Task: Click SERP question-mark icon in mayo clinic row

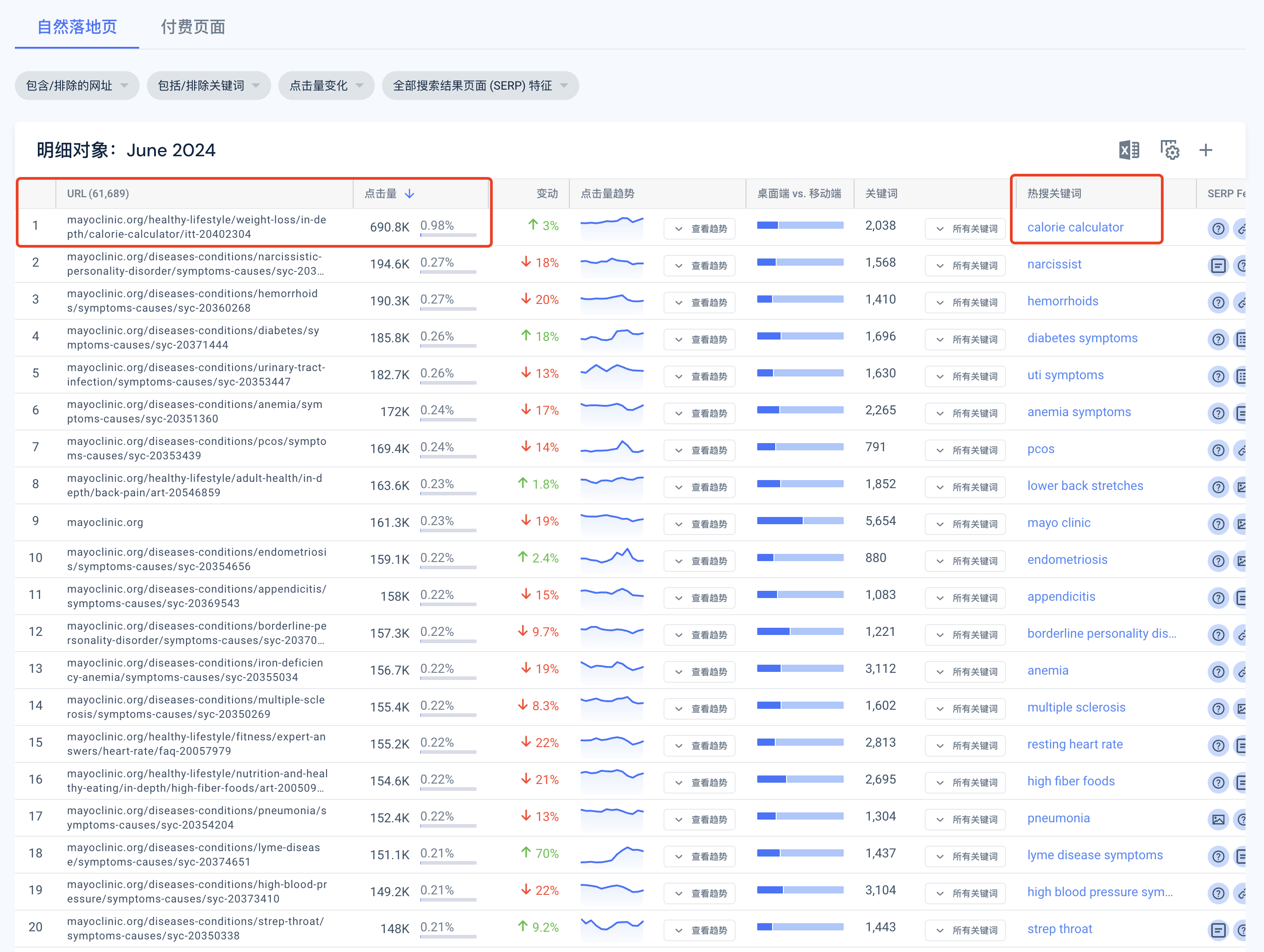Action: coord(1219,524)
